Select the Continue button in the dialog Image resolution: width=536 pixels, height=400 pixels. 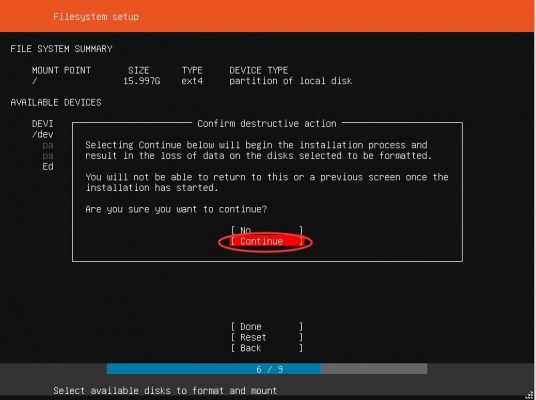coord(267,241)
